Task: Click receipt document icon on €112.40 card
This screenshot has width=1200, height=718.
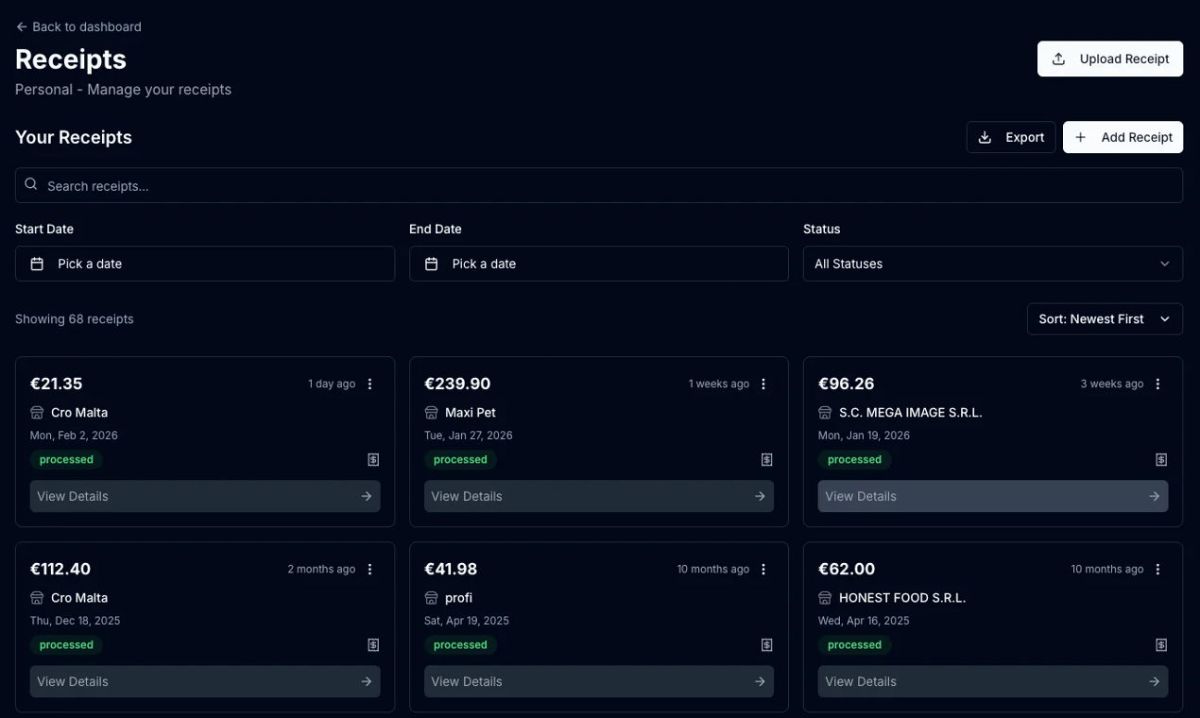Action: click(x=373, y=645)
